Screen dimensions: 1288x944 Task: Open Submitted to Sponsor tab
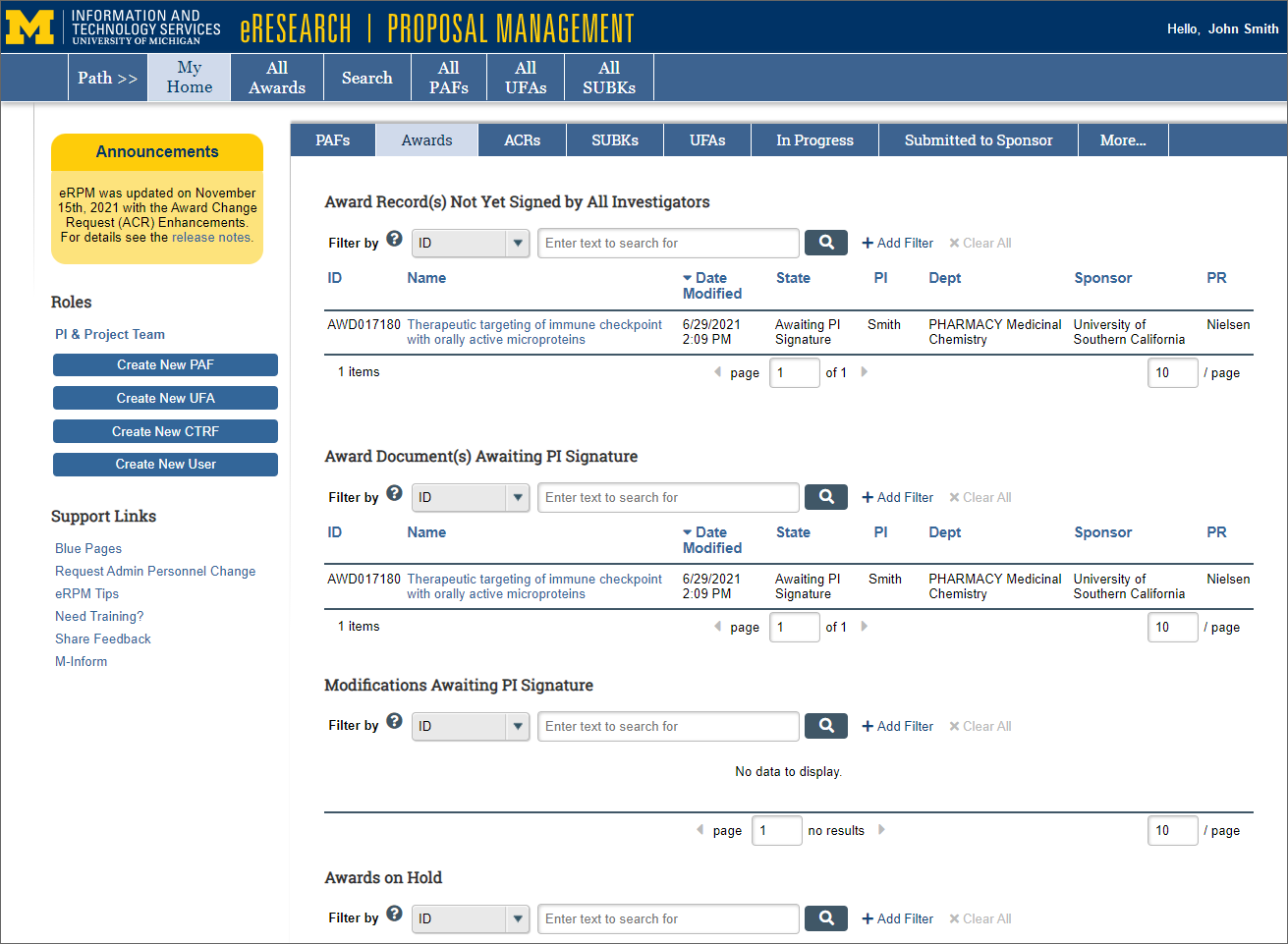coord(979,140)
